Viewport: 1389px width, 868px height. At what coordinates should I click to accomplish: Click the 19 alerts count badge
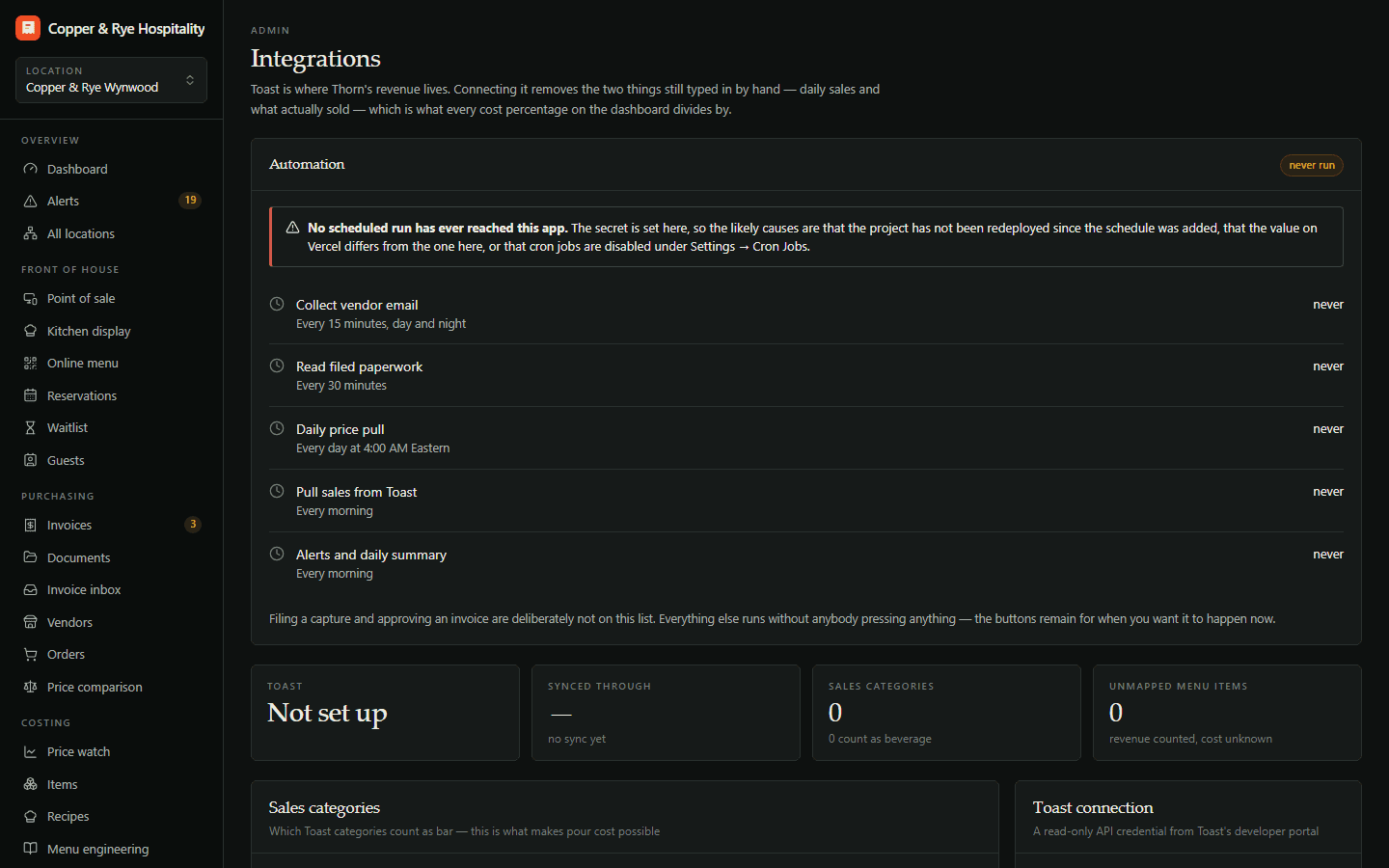tap(190, 201)
